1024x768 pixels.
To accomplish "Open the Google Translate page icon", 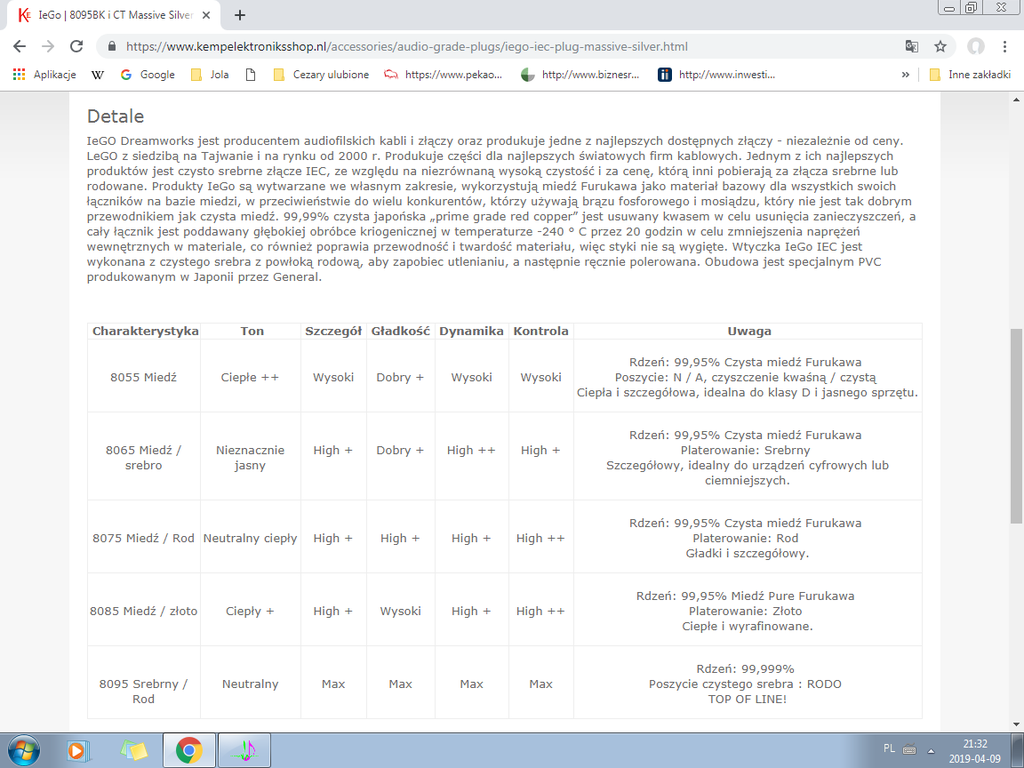I will click(912, 46).
